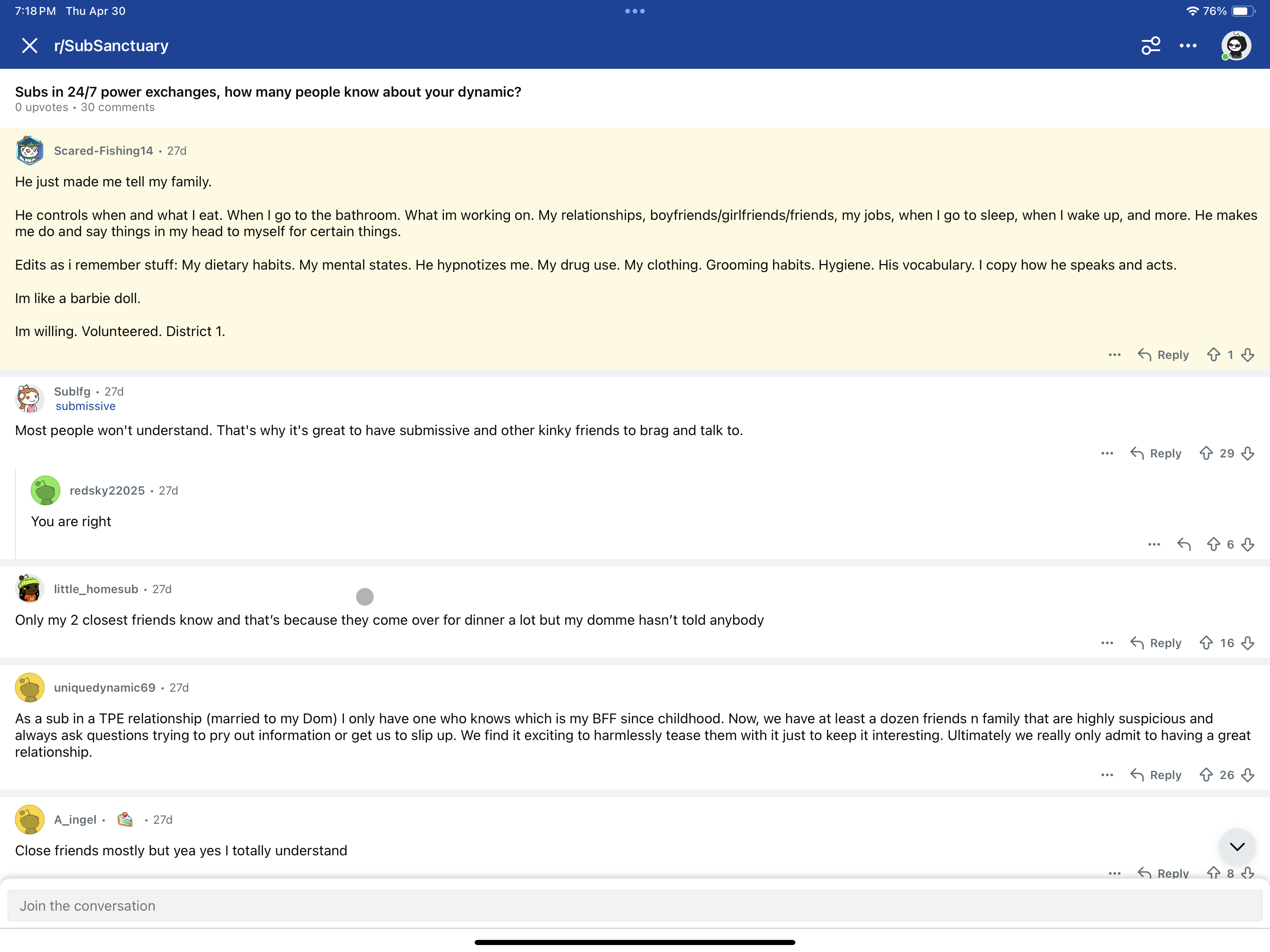Open the Sublfg username profile
Viewport: 1270px width, 952px height.
point(73,391)
